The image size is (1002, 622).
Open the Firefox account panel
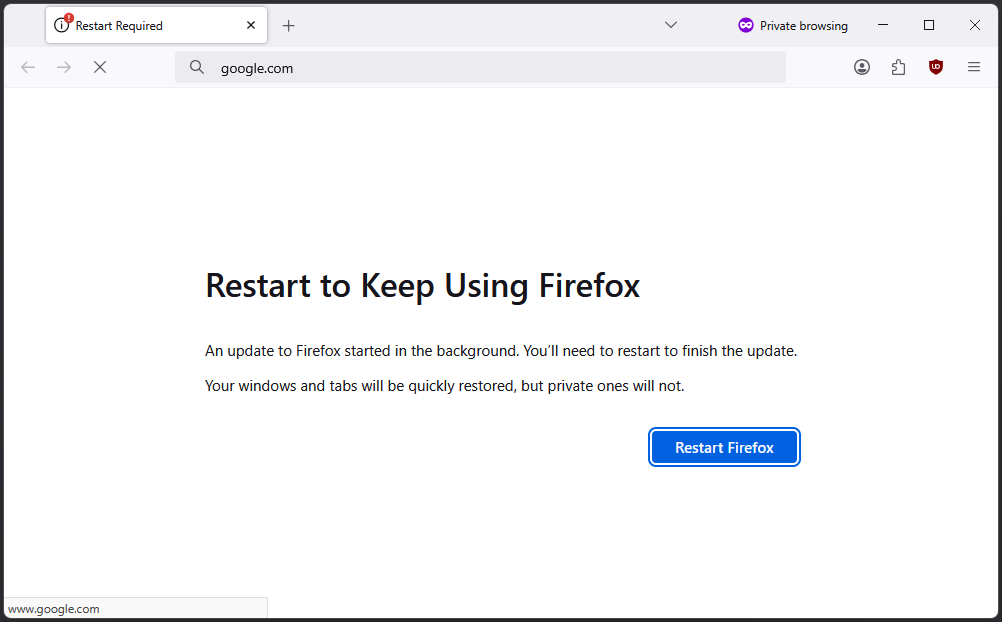tap(862, 67)
